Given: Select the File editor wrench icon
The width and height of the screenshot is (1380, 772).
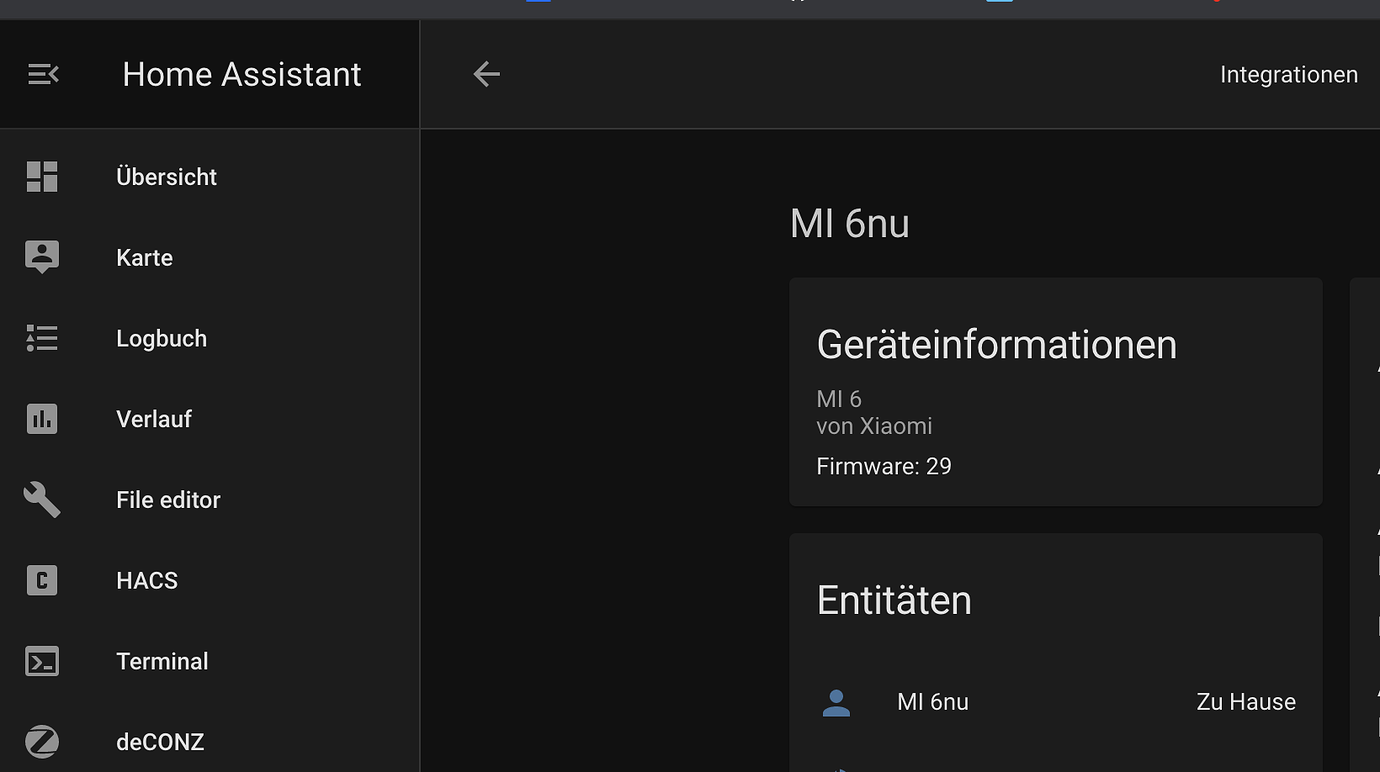Looking at the screenshot, I should [x=41, y=500].
